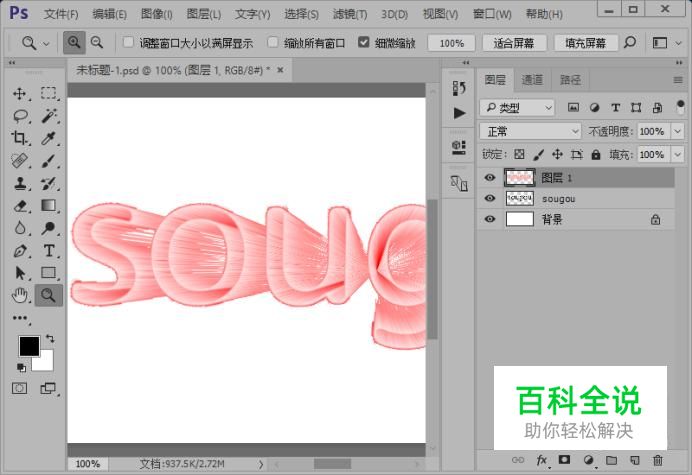Image resolution: width=692 pixels, height=475 pixels.
Task: Create a new group folder icon
Action: click(x=611, y=460)
